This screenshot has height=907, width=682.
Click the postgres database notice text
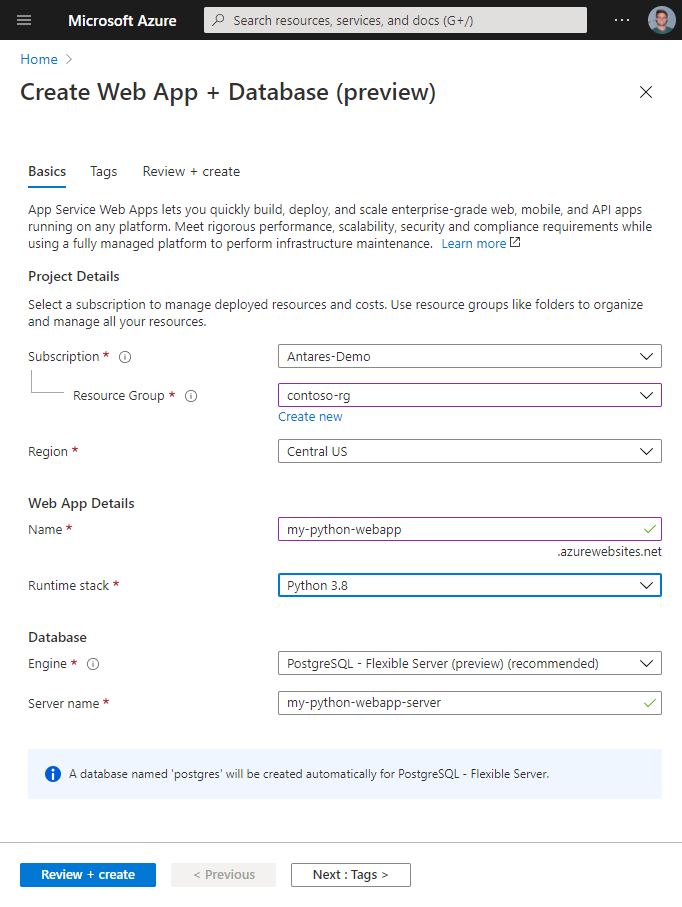309,774
